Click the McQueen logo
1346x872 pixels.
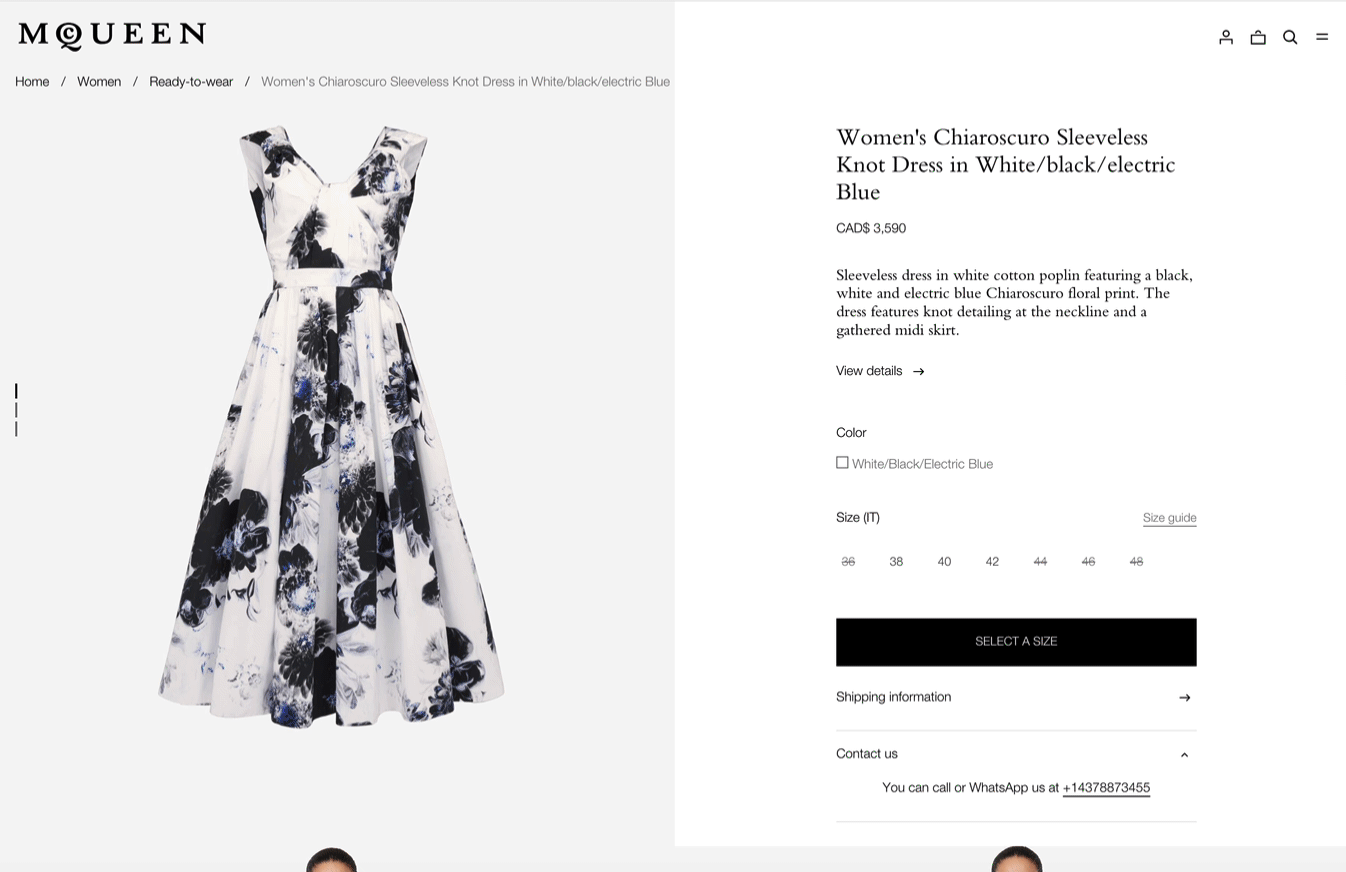112,36
